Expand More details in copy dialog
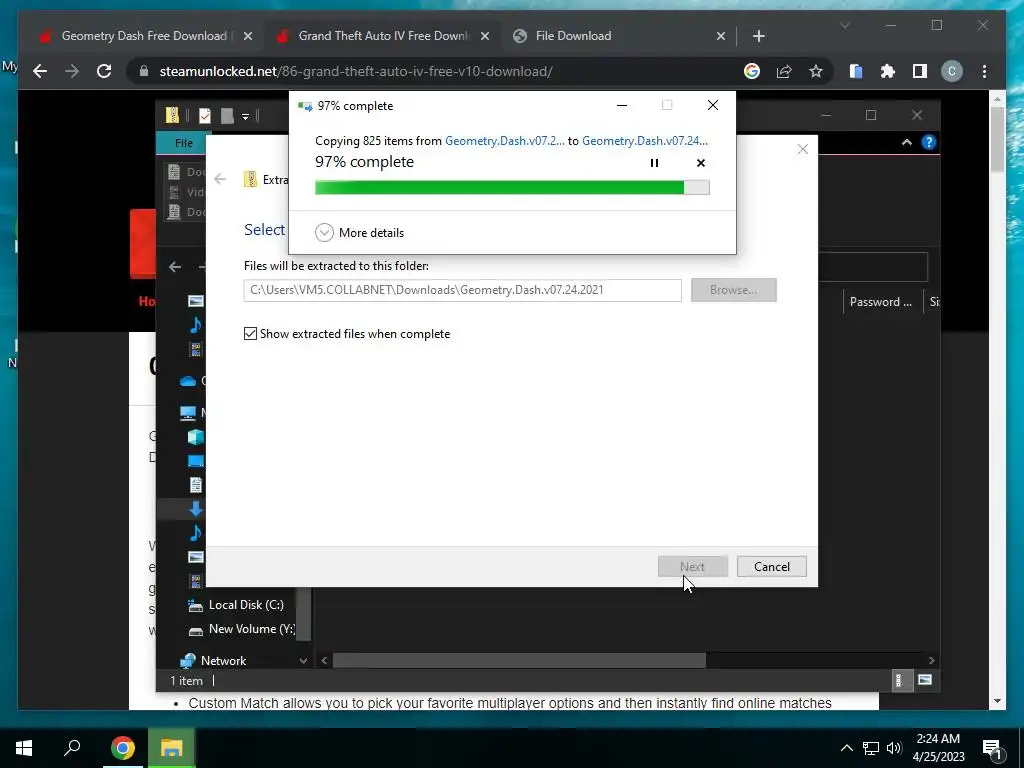Viewport: 1024px width, 768px height. tap(360, 232)
